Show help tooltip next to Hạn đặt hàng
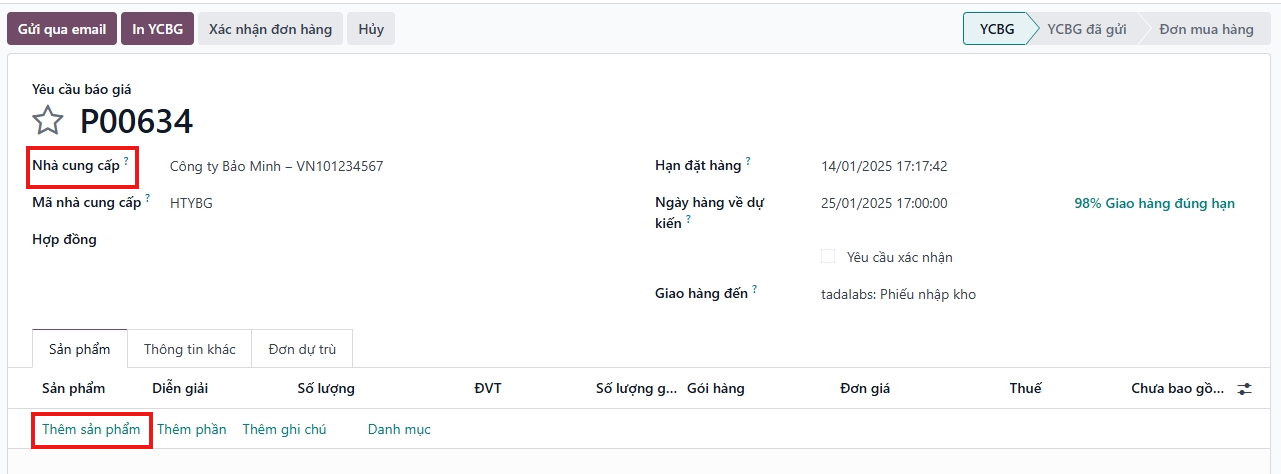Screen dimensions: 1281x474 748,161
